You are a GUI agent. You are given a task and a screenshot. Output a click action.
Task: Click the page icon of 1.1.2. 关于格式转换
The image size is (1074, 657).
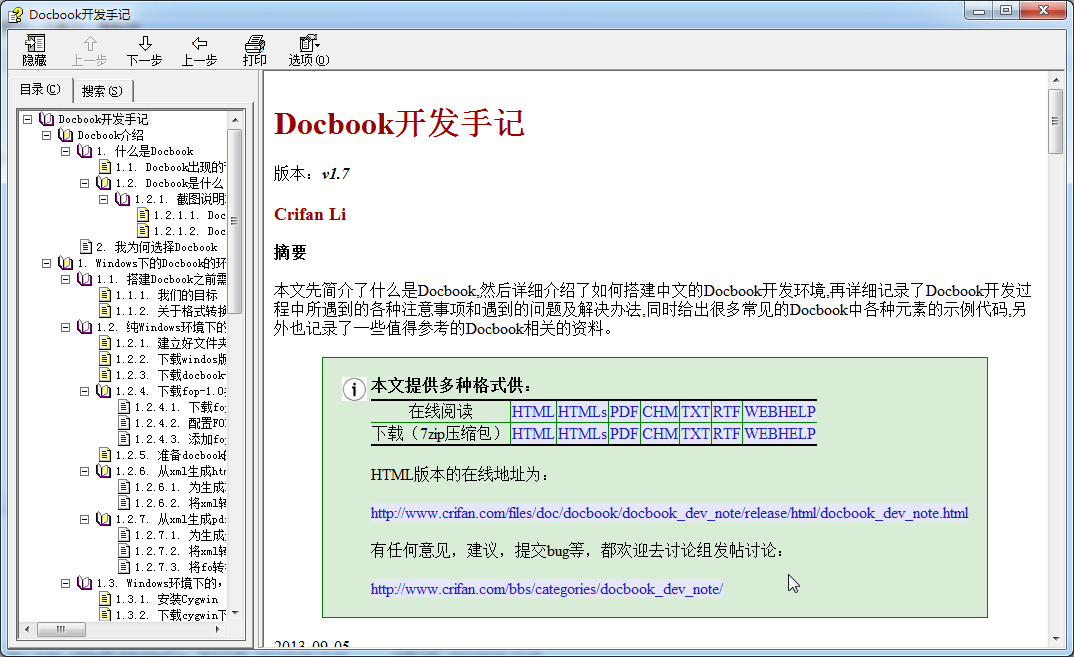tap(105, 311)
